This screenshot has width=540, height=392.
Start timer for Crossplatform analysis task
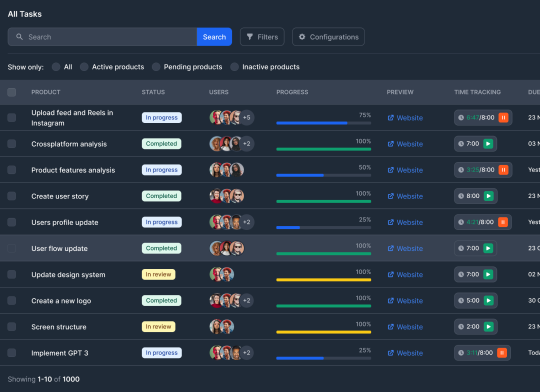pyautogui.click(x=488, y=144)
